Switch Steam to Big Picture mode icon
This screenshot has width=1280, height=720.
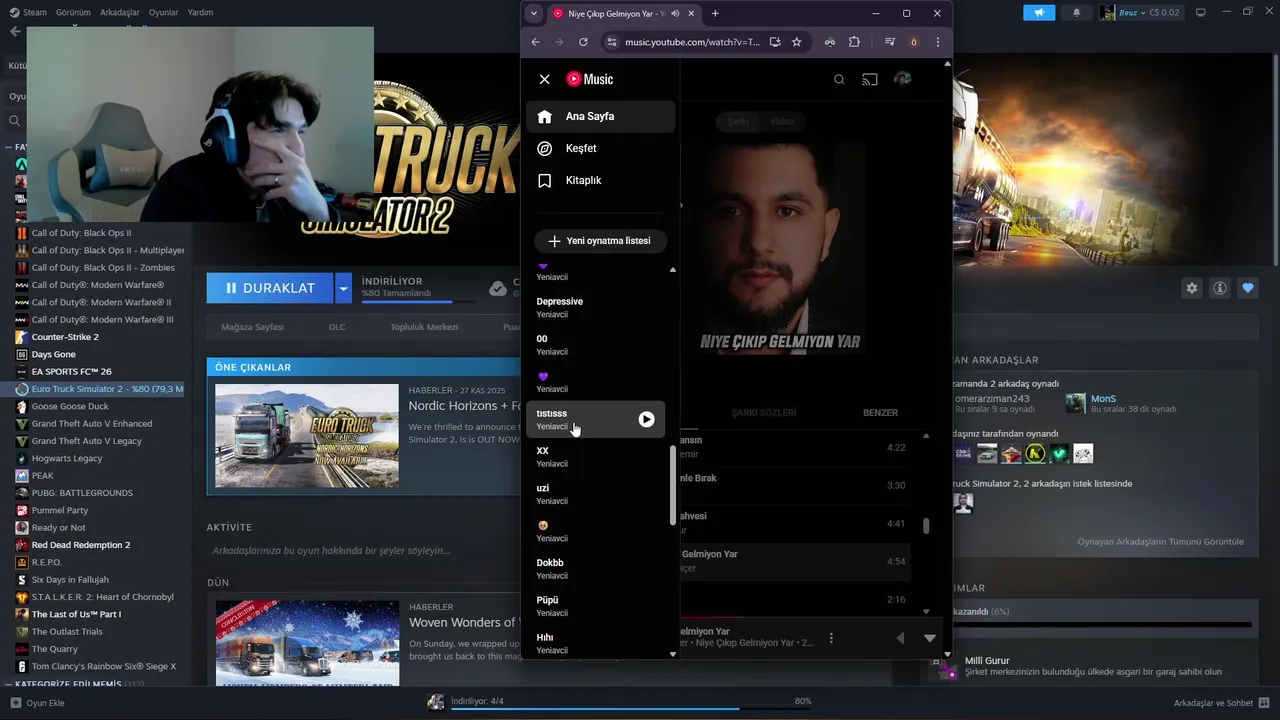[x=1201, y=12]
